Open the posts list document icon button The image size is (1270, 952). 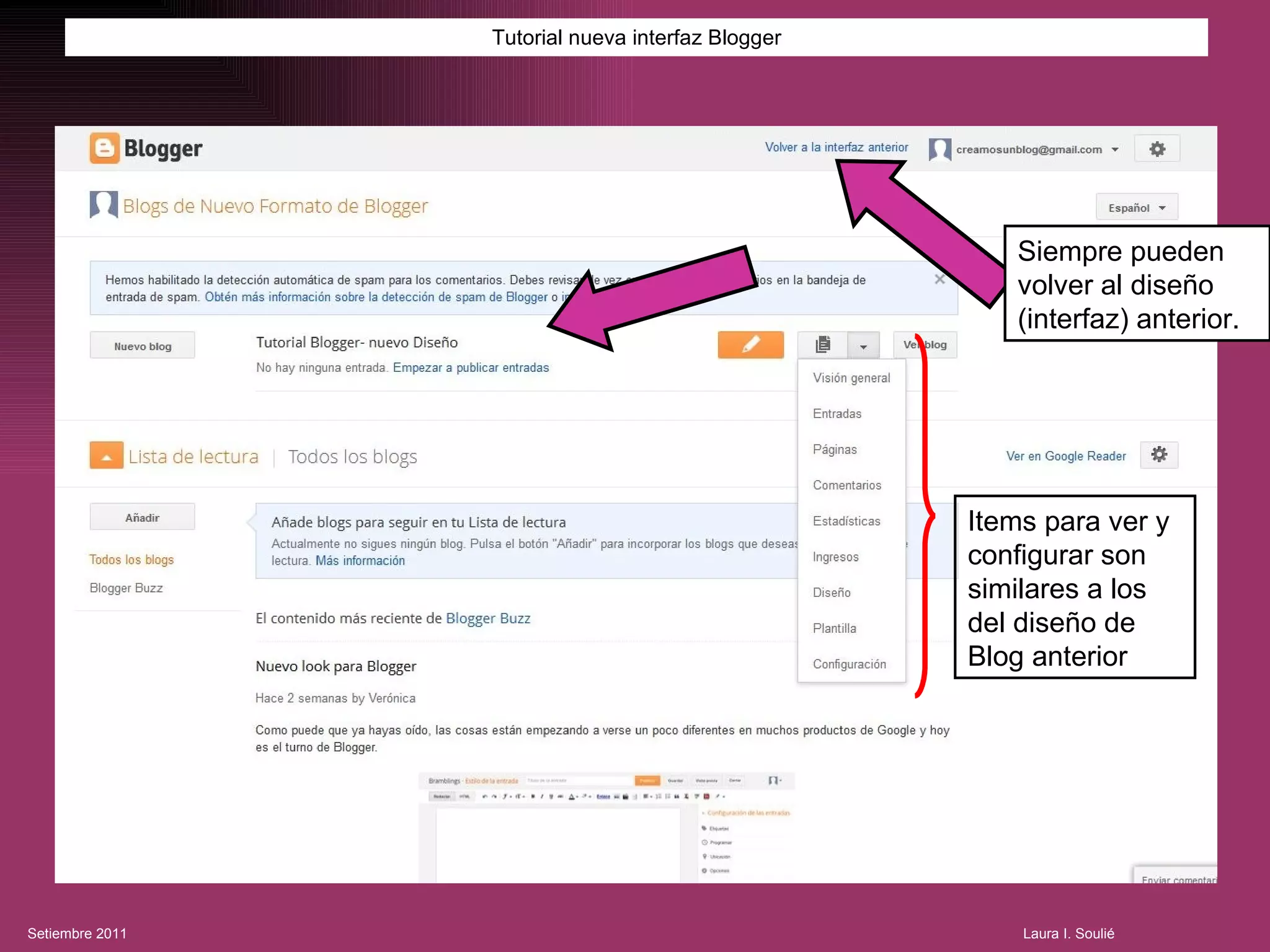[823, 345]
